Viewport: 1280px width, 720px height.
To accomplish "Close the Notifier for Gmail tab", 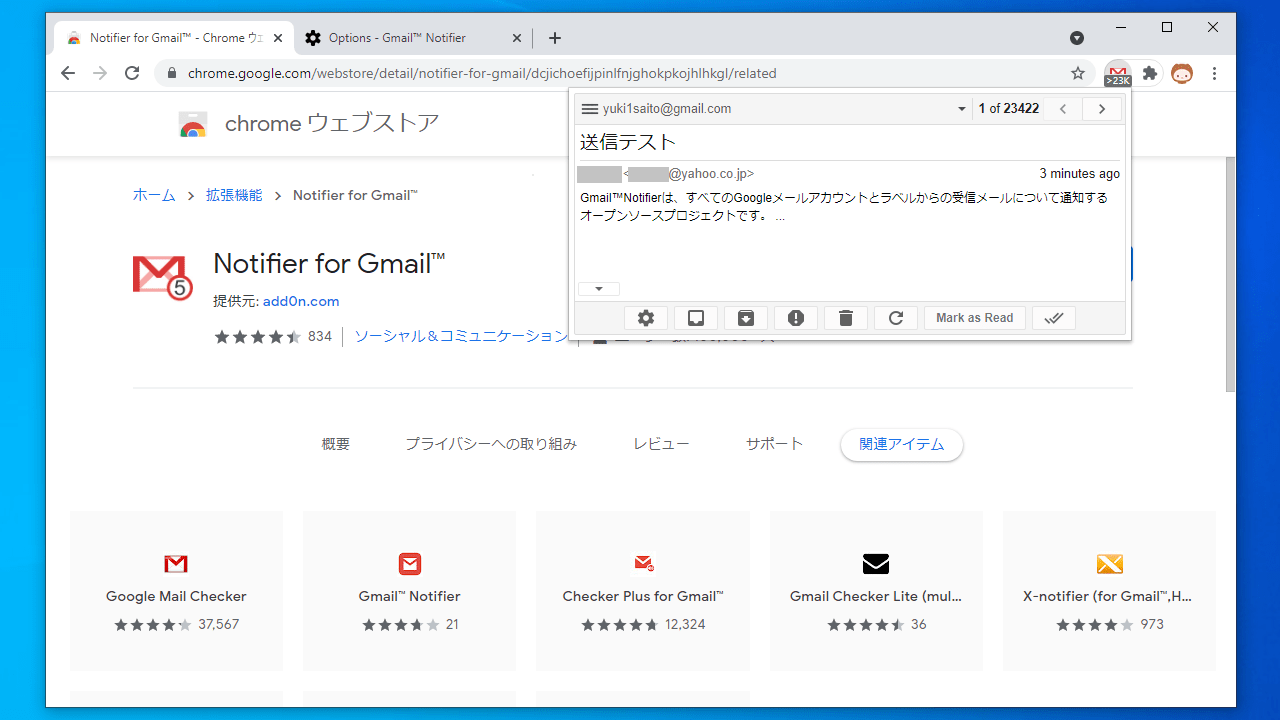I will 278,38.
